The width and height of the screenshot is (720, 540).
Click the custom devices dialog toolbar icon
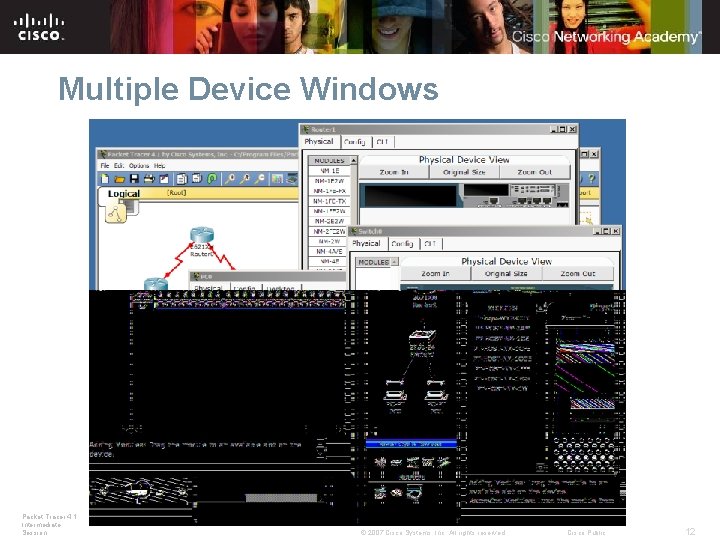tap(292, 179)
